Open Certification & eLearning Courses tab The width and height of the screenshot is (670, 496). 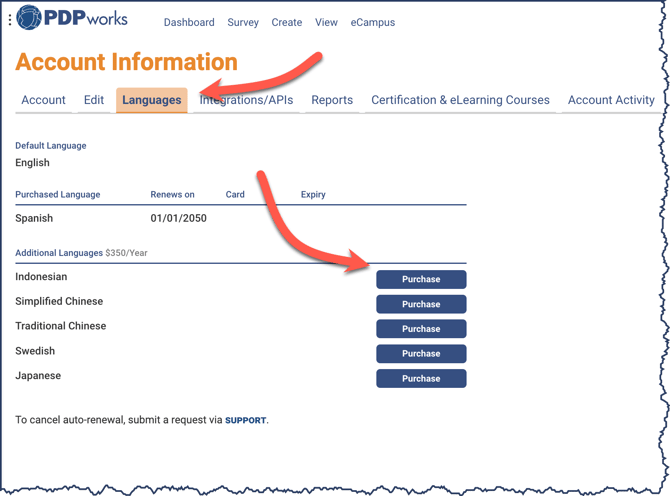click(x=460, y=100)
